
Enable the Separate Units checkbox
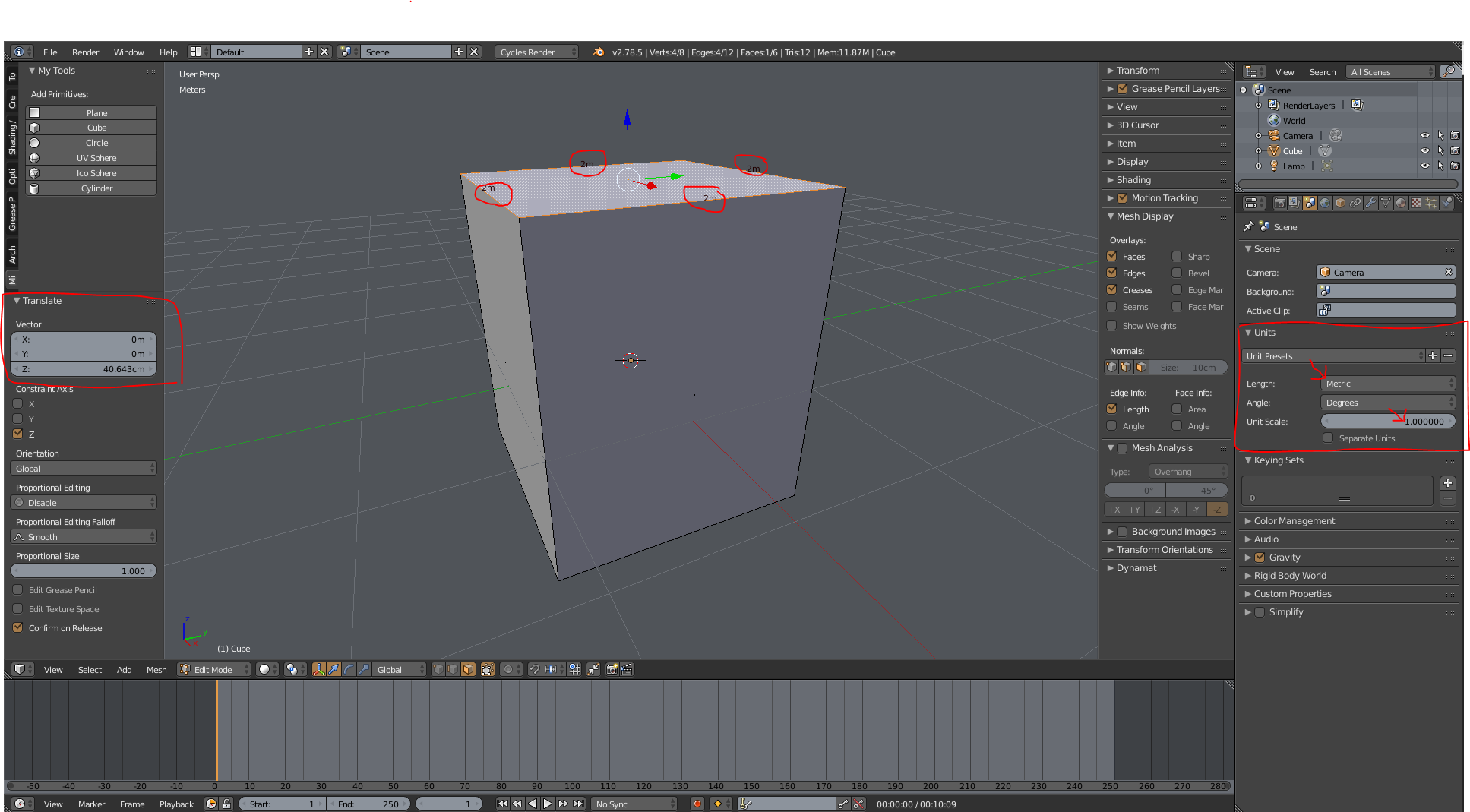point(1328,438)
